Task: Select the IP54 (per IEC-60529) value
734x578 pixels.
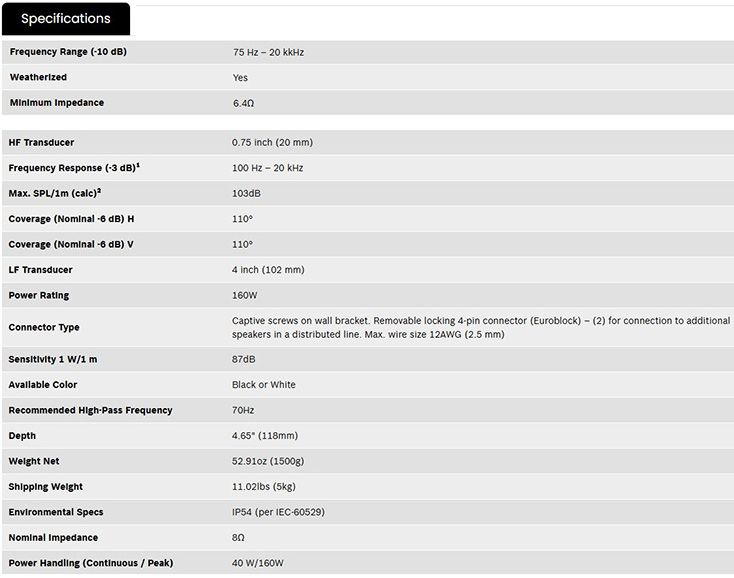Action: point(278,512)
